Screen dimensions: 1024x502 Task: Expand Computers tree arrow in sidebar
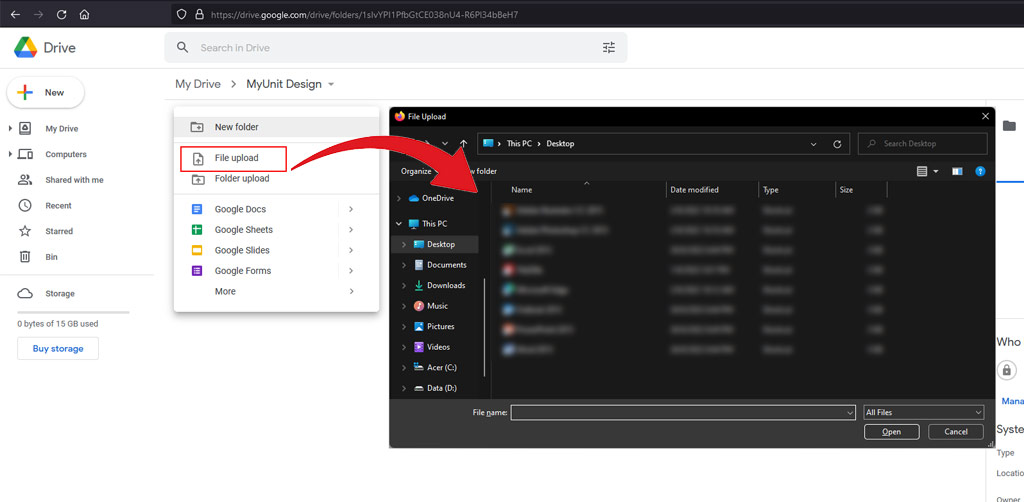click(x=10, y=154)
